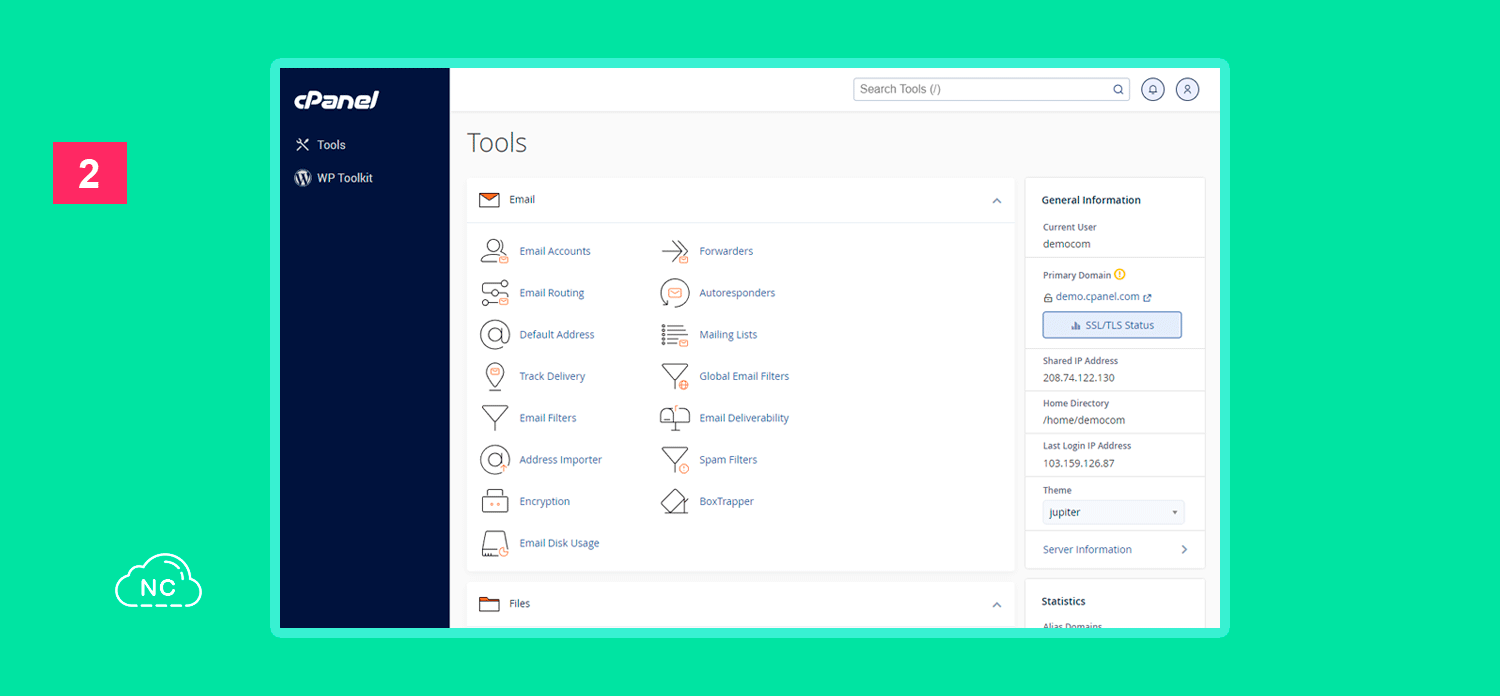Open the Theme dropdown showing jupiter

coord(1113,512)
